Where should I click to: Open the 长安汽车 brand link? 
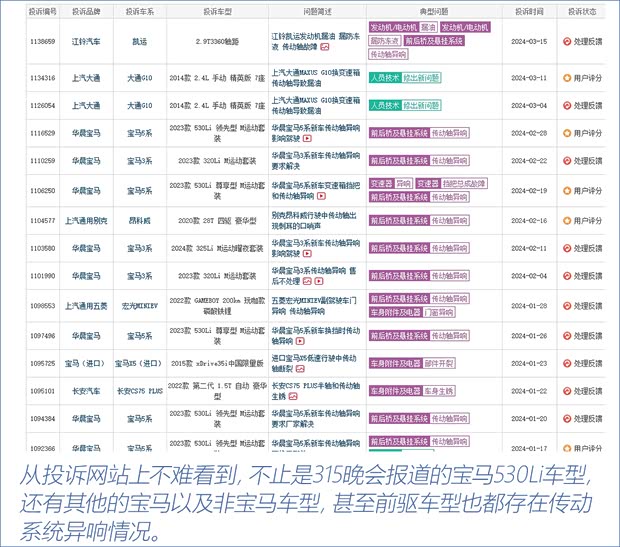86,391
